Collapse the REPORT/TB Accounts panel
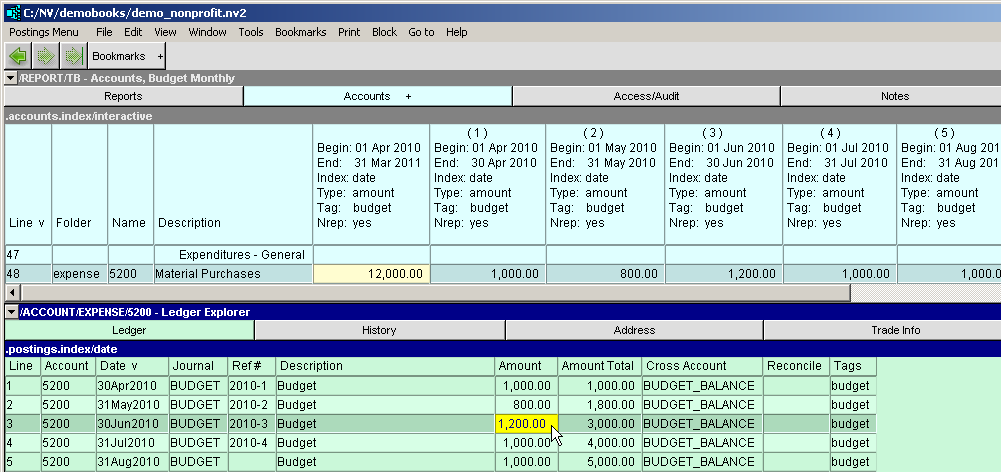The height and width of the screenshot is (472, 1001). 10,78
